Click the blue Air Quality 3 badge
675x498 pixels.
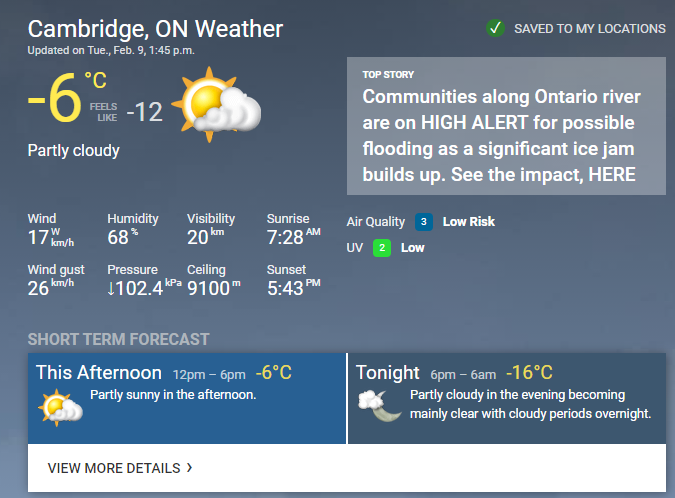pos(424,222)
